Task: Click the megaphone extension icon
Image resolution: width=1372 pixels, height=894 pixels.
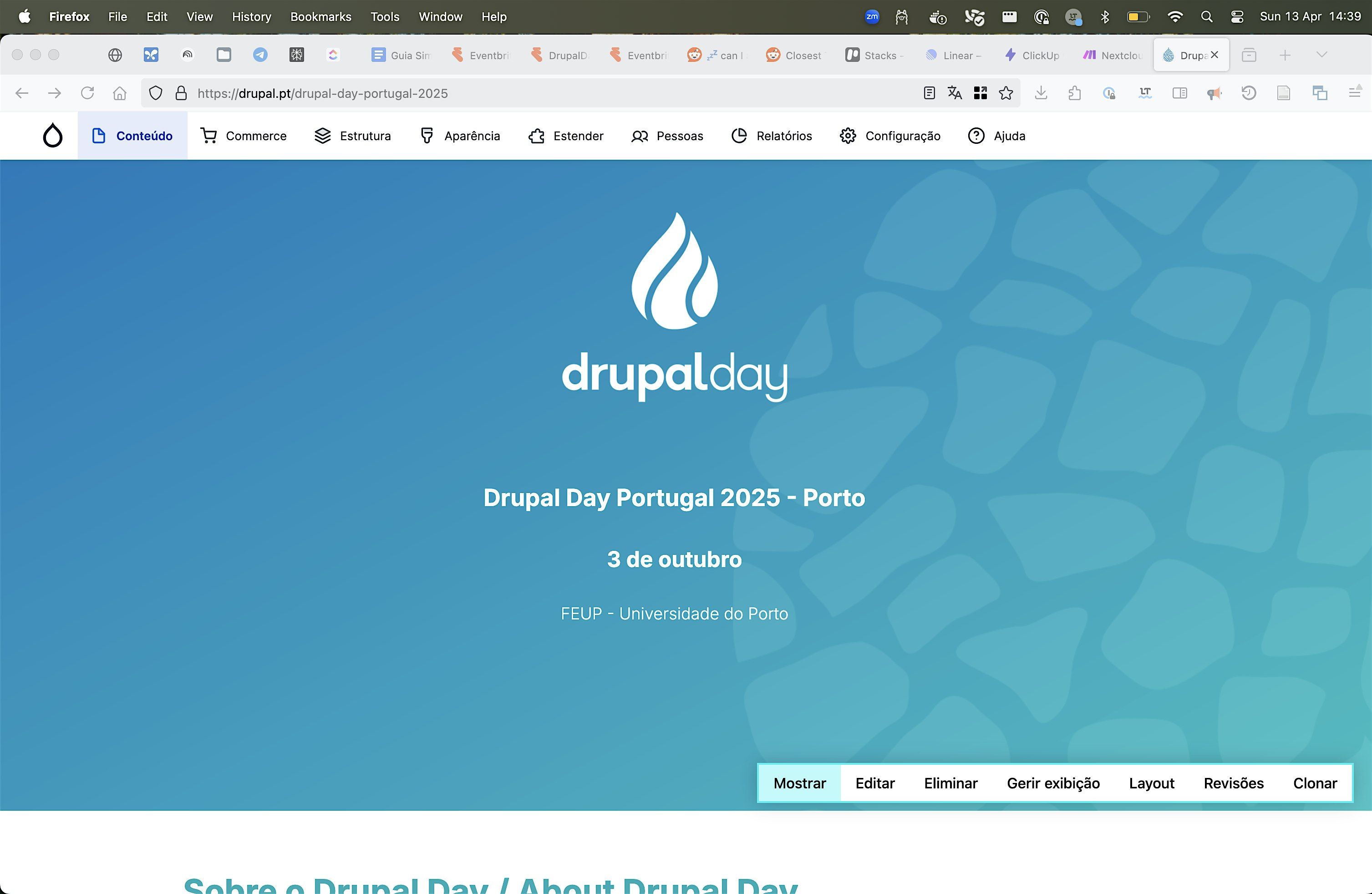Action: (1214, 93)
